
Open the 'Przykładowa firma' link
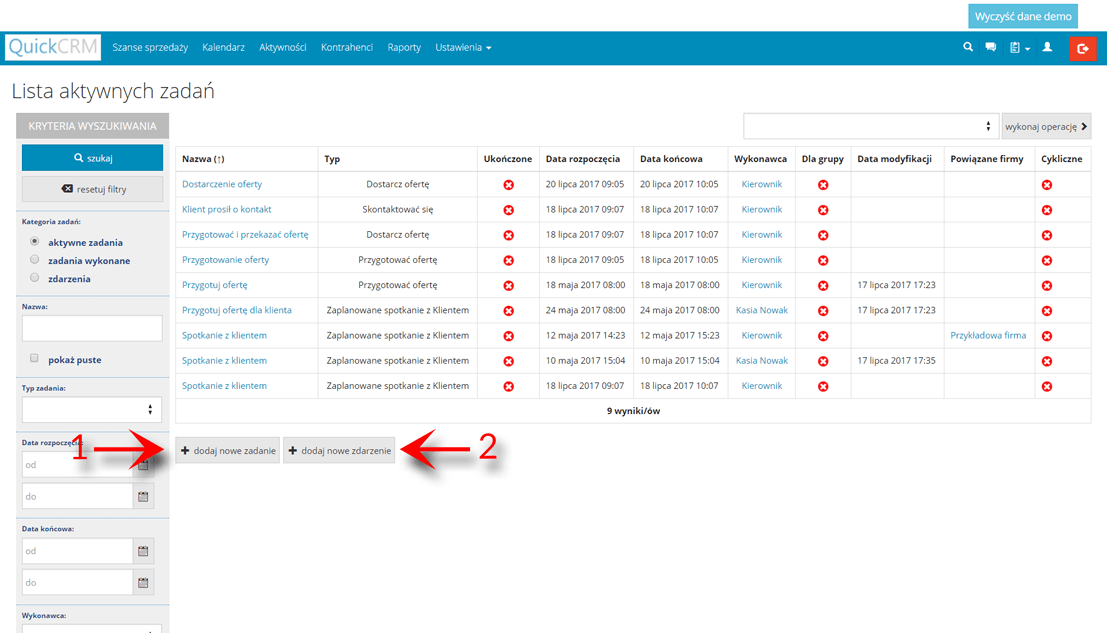987,335
